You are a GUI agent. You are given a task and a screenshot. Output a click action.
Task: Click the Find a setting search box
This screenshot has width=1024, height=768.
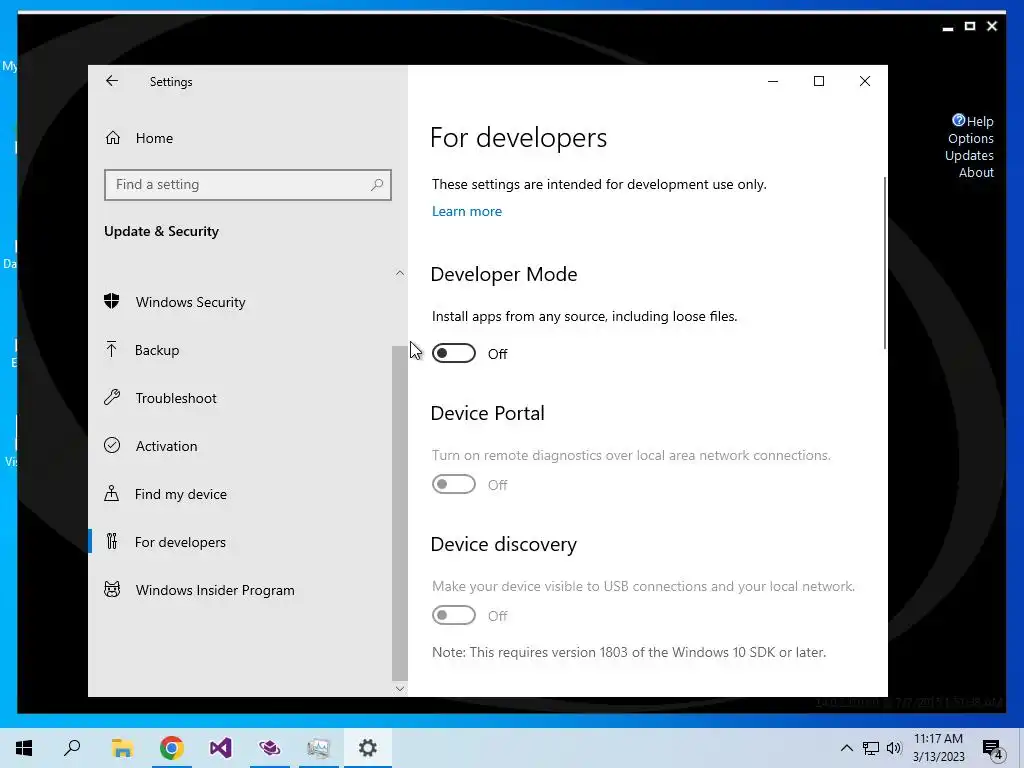(x=248, y=185)
